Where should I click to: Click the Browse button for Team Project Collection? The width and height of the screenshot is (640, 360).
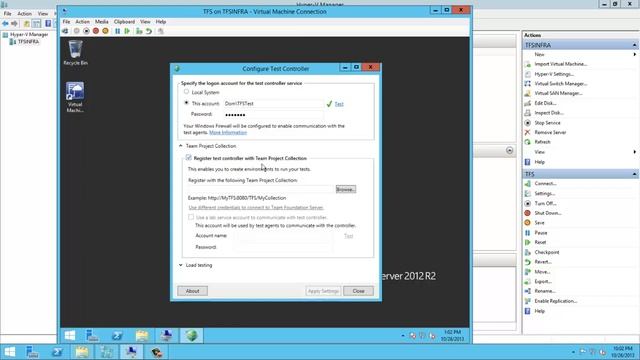pos(345,189)
